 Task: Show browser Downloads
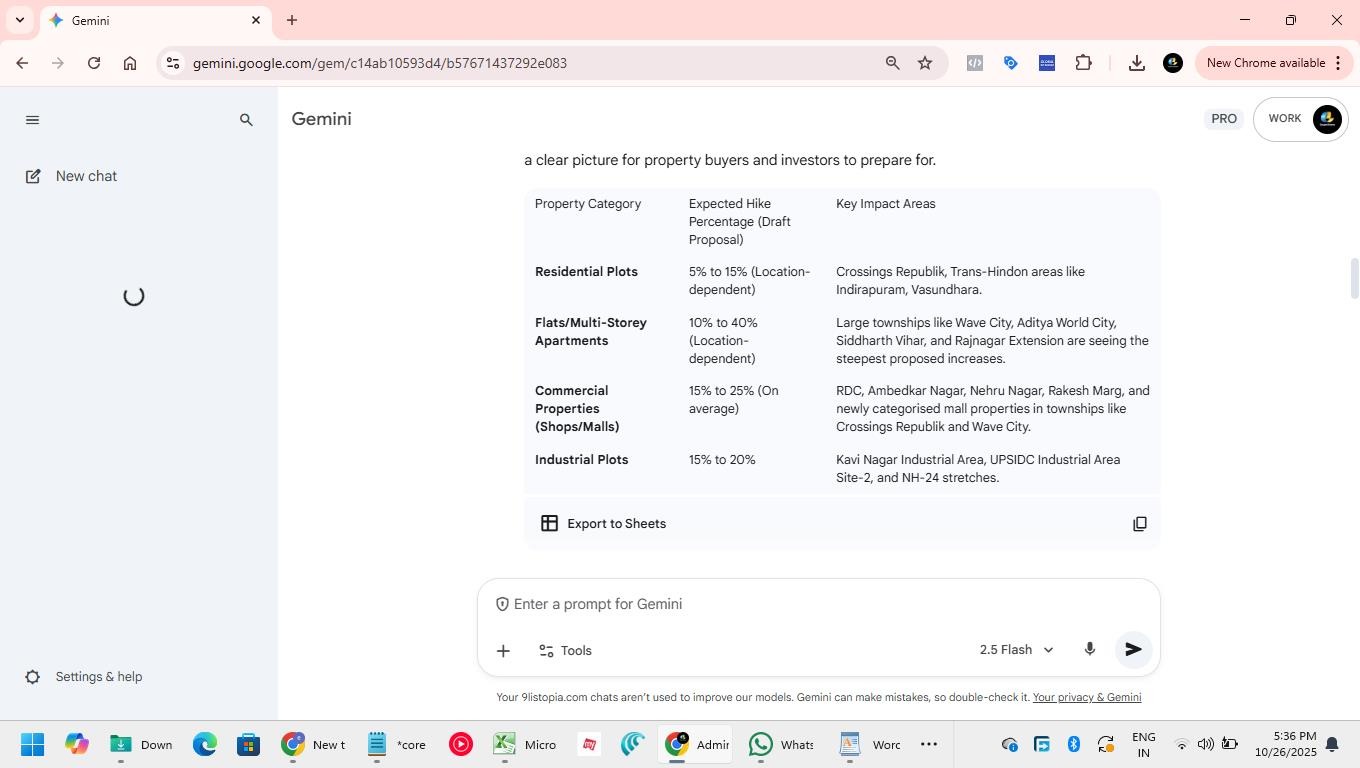click(1137, 63)
